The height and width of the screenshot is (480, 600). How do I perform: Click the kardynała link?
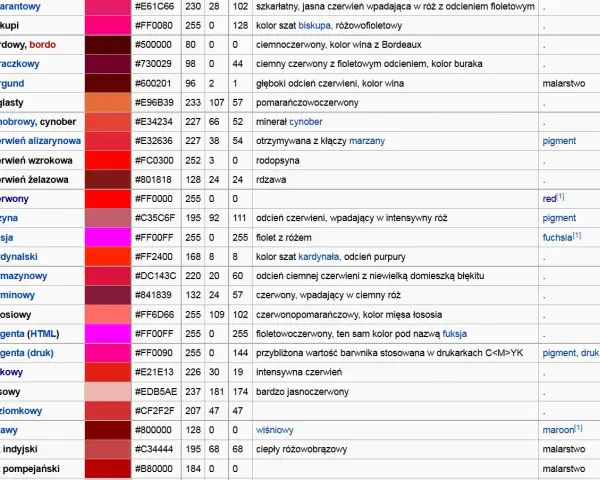[318, 256]
